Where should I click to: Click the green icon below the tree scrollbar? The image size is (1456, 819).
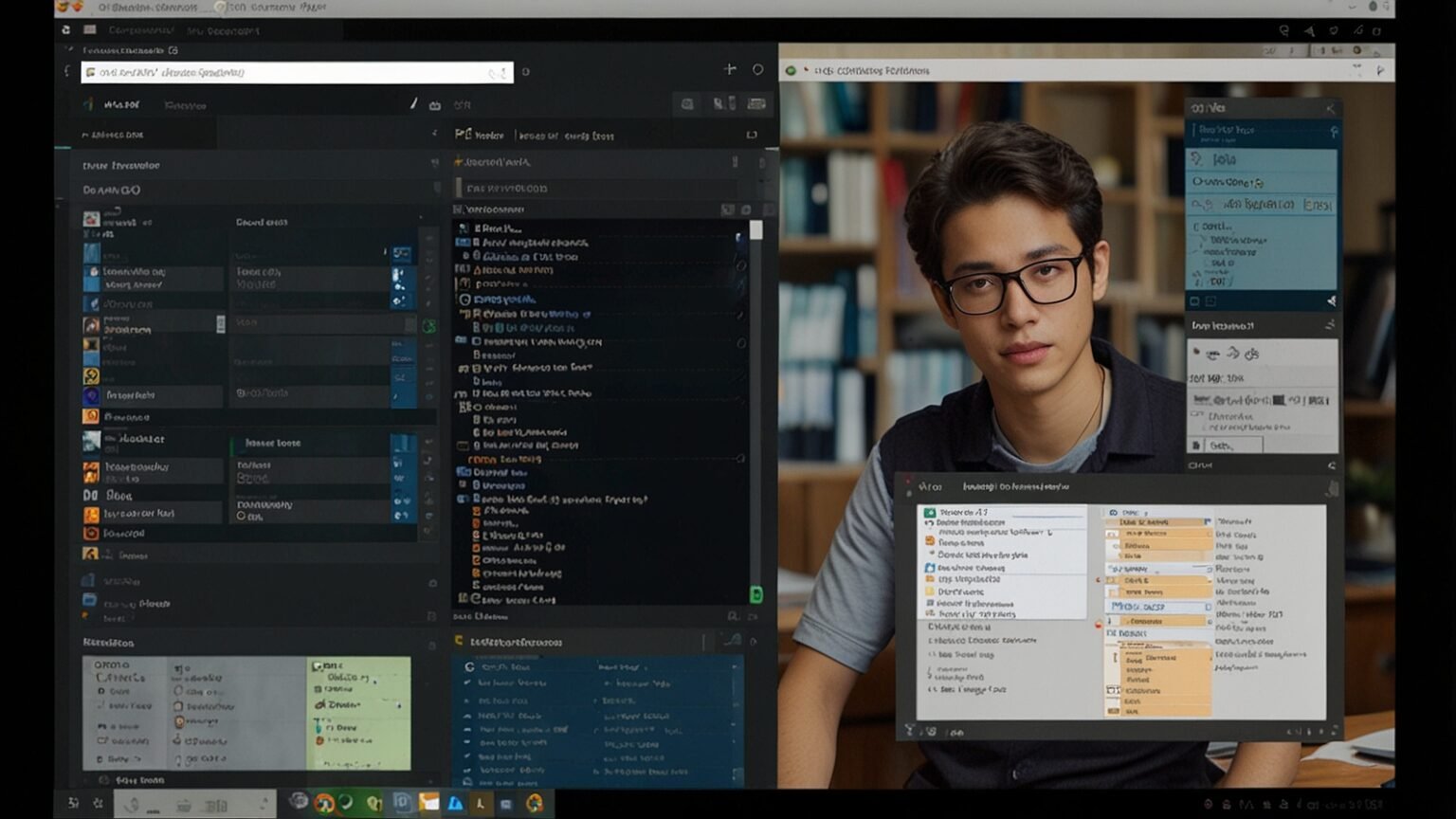756,594
